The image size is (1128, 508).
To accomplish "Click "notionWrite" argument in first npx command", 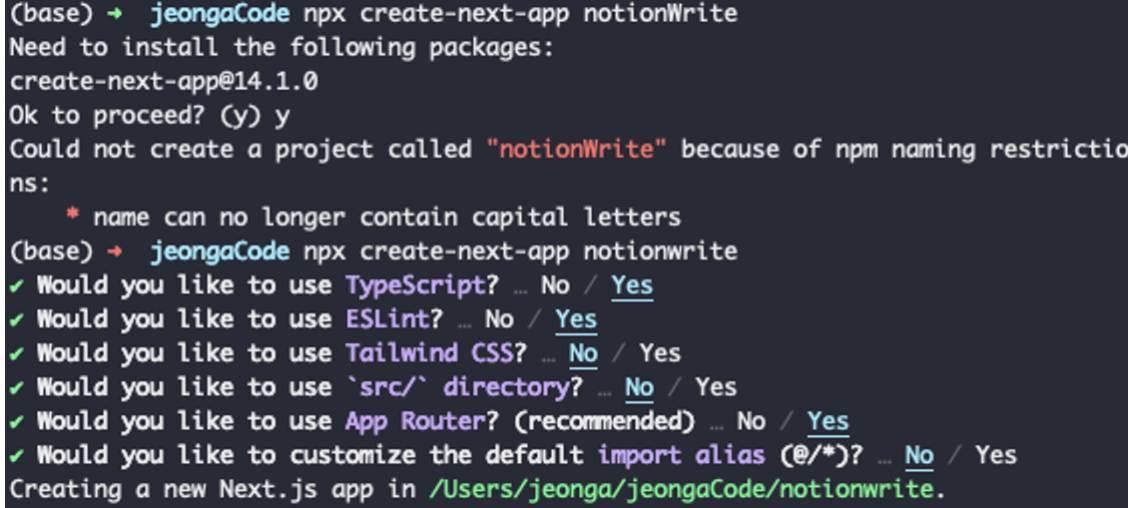I will 660,13.
